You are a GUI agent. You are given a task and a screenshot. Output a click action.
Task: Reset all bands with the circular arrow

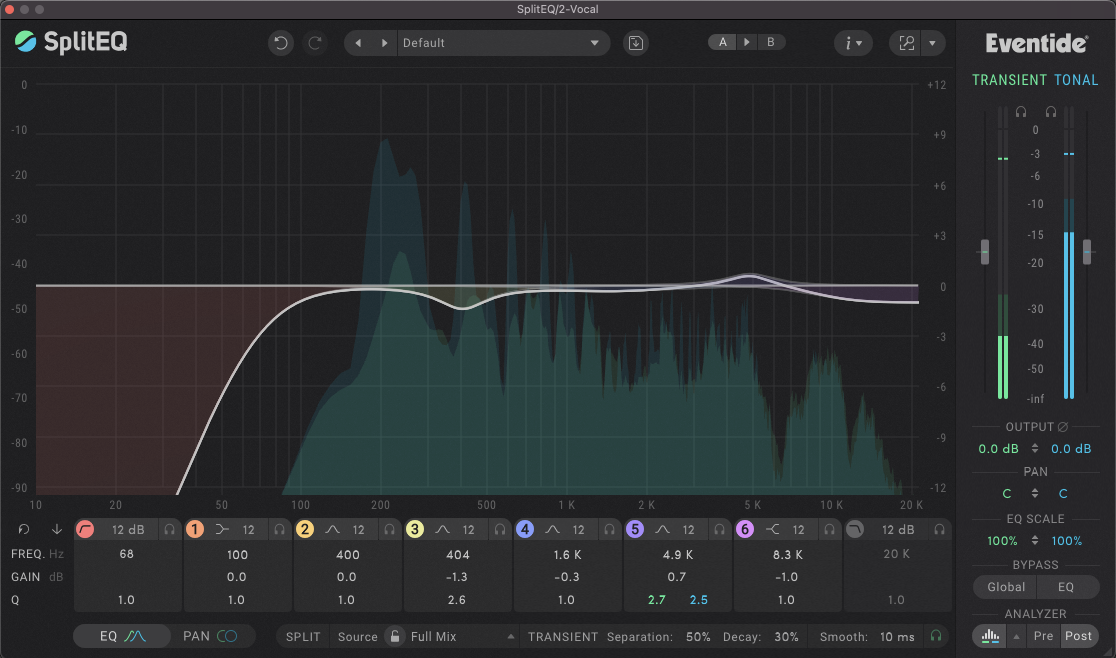point(23,529)
